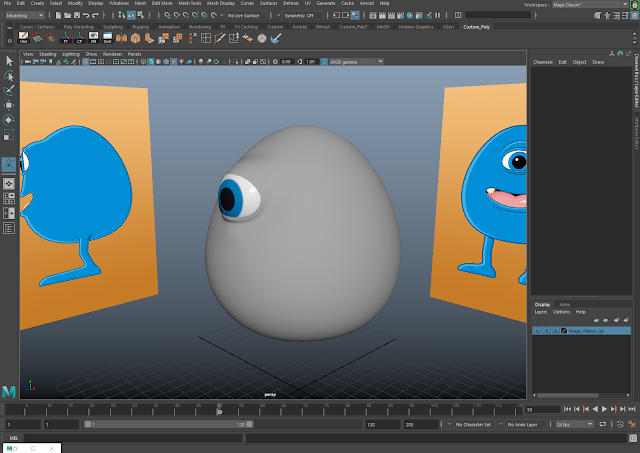Open the Mesh Tools menu
640x453 pixels.
click(x=192, y=4)
